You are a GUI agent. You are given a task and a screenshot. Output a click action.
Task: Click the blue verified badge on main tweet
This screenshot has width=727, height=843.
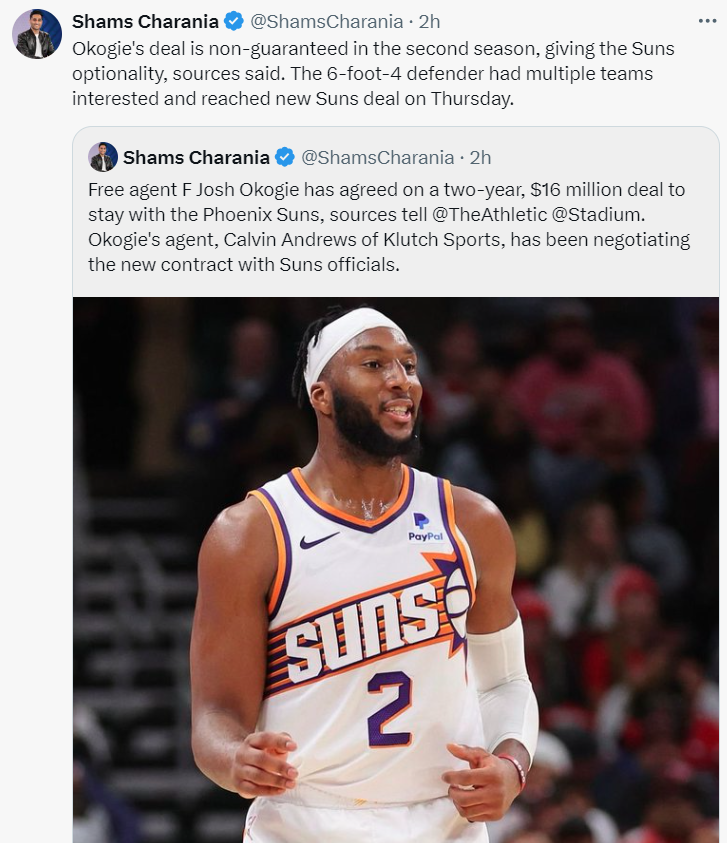point(233,22)
